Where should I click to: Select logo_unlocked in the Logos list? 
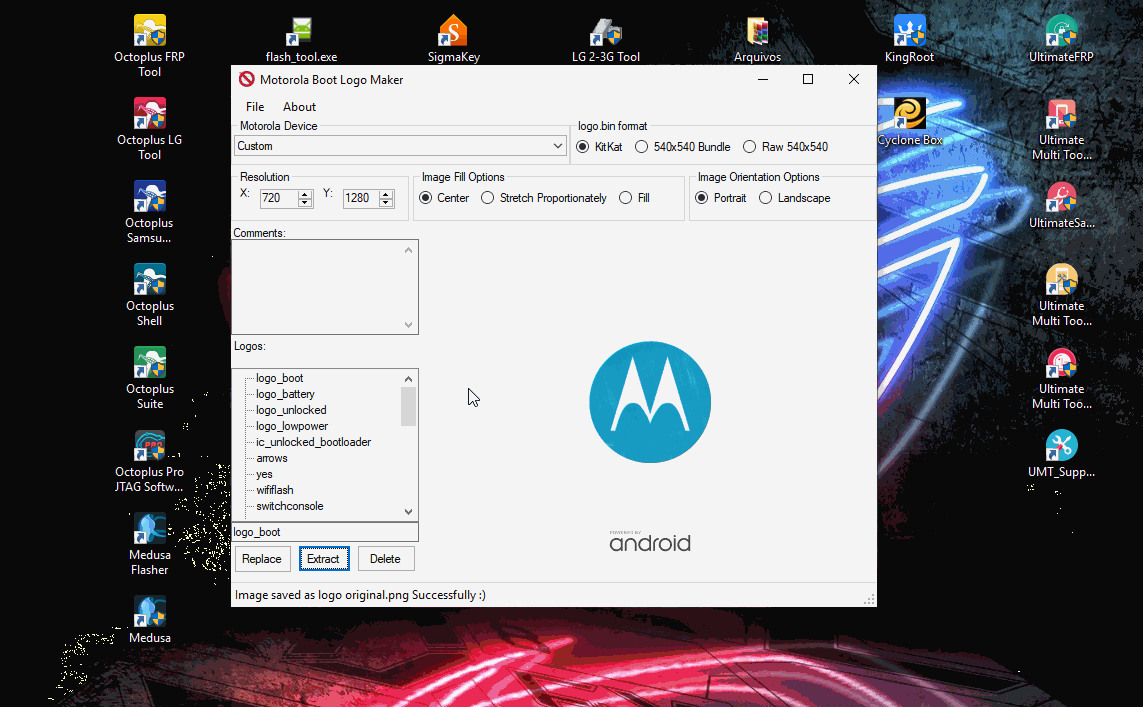point(291,410)
